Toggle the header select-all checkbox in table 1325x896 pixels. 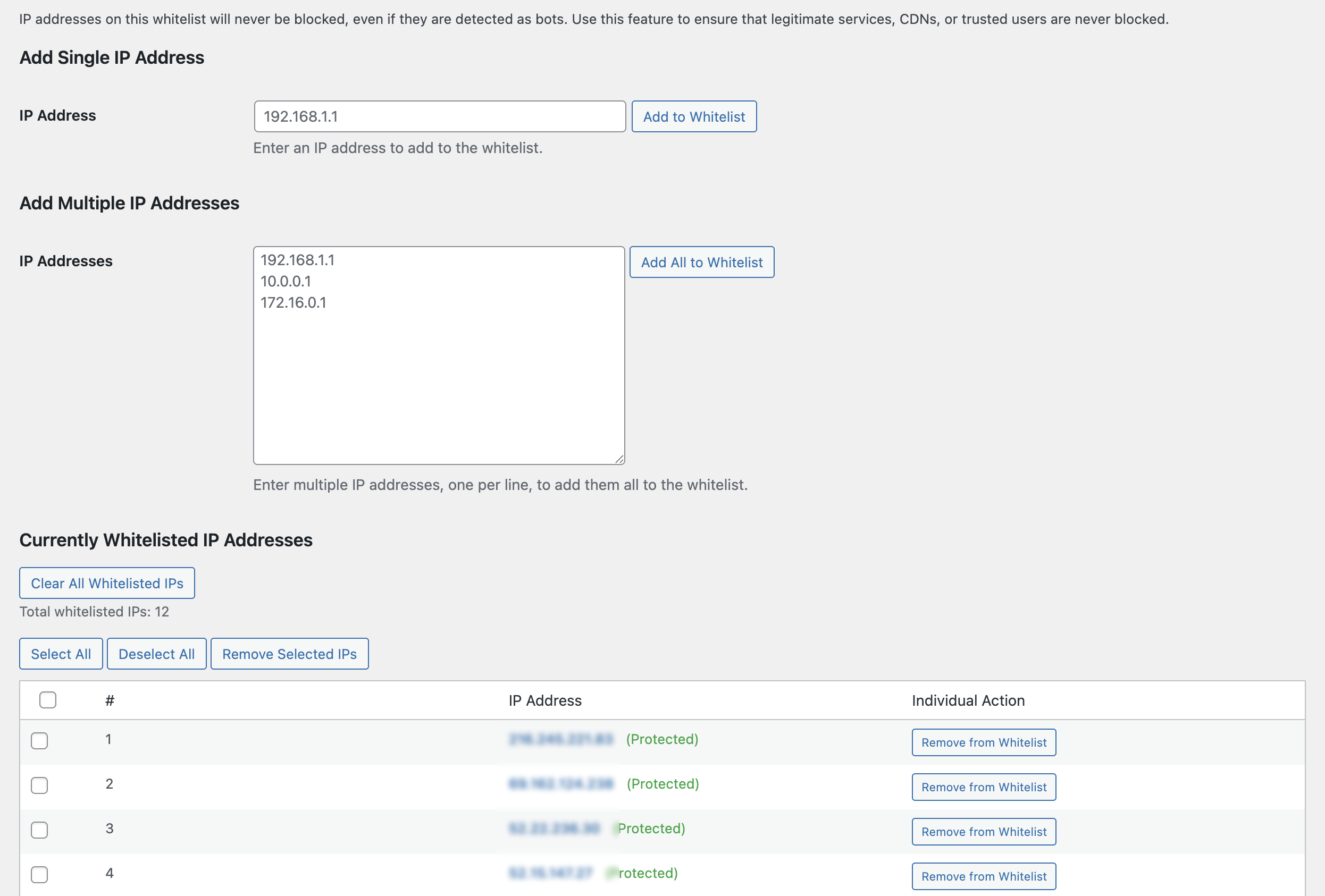click(48, 700)
